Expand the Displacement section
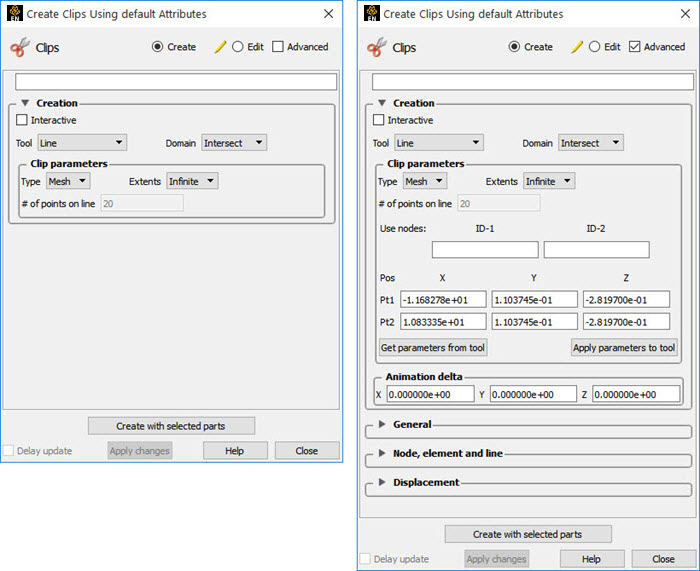This screenshot has width=700, height=571. [x=382, y=482]
